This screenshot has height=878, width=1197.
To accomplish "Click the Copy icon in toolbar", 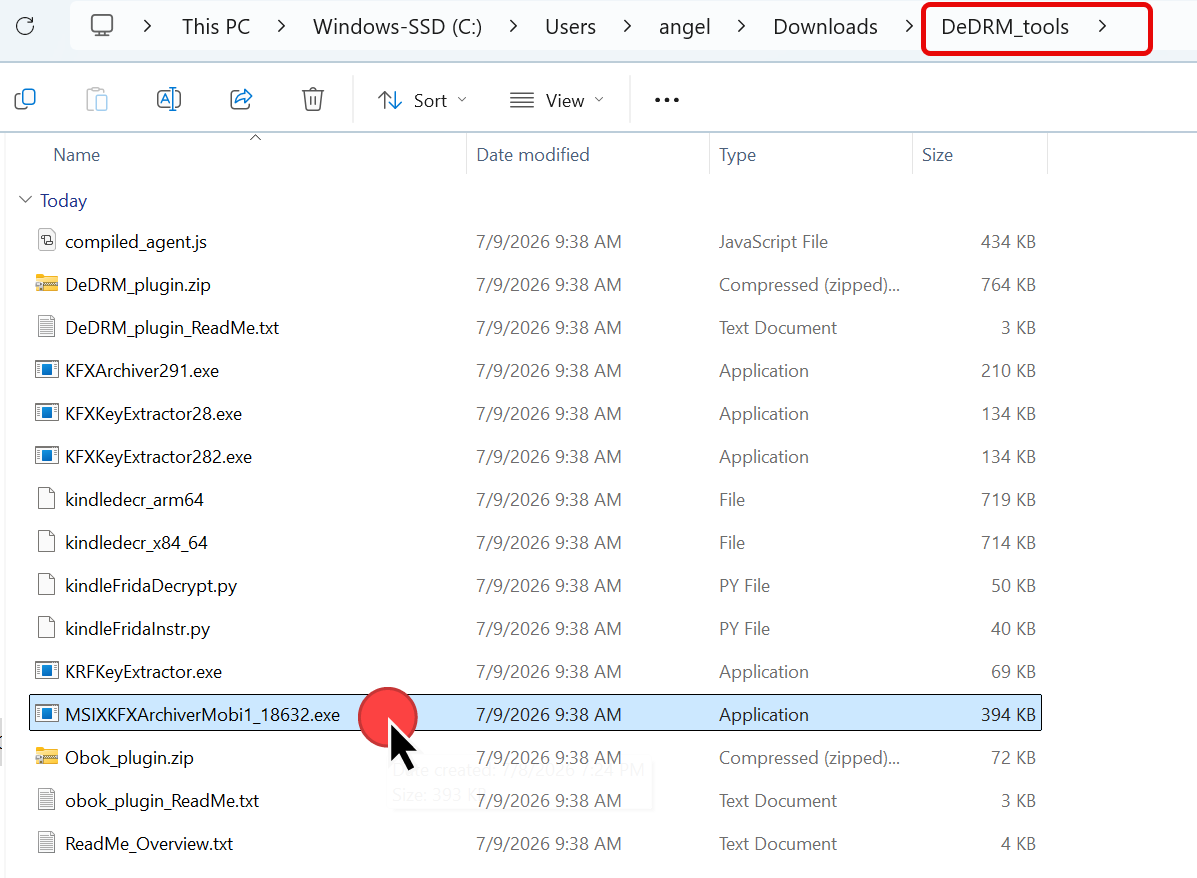I will pyautogui.click(x=25, y=99).
